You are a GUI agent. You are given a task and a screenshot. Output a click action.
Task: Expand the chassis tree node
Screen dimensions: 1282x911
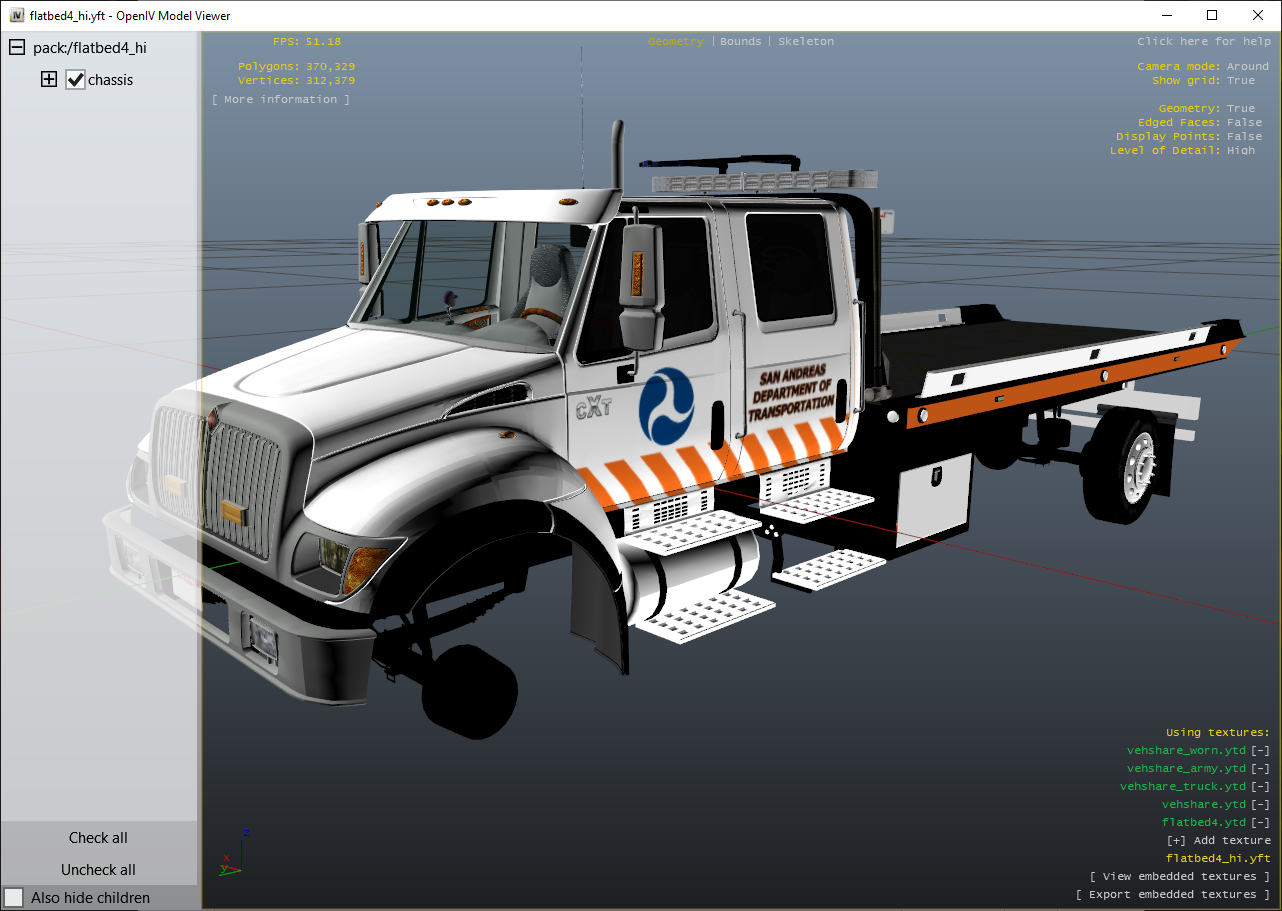tap(49, 80)
